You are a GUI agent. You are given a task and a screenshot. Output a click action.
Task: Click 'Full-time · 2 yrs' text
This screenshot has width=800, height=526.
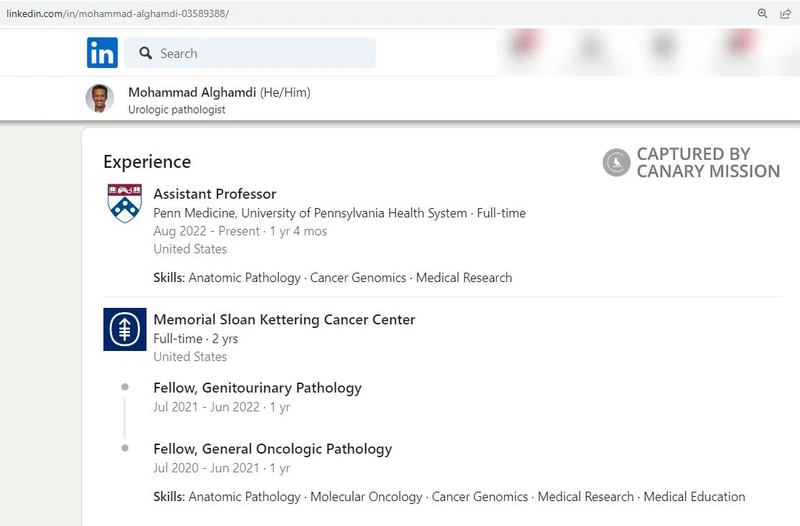[x=195, y=339]
